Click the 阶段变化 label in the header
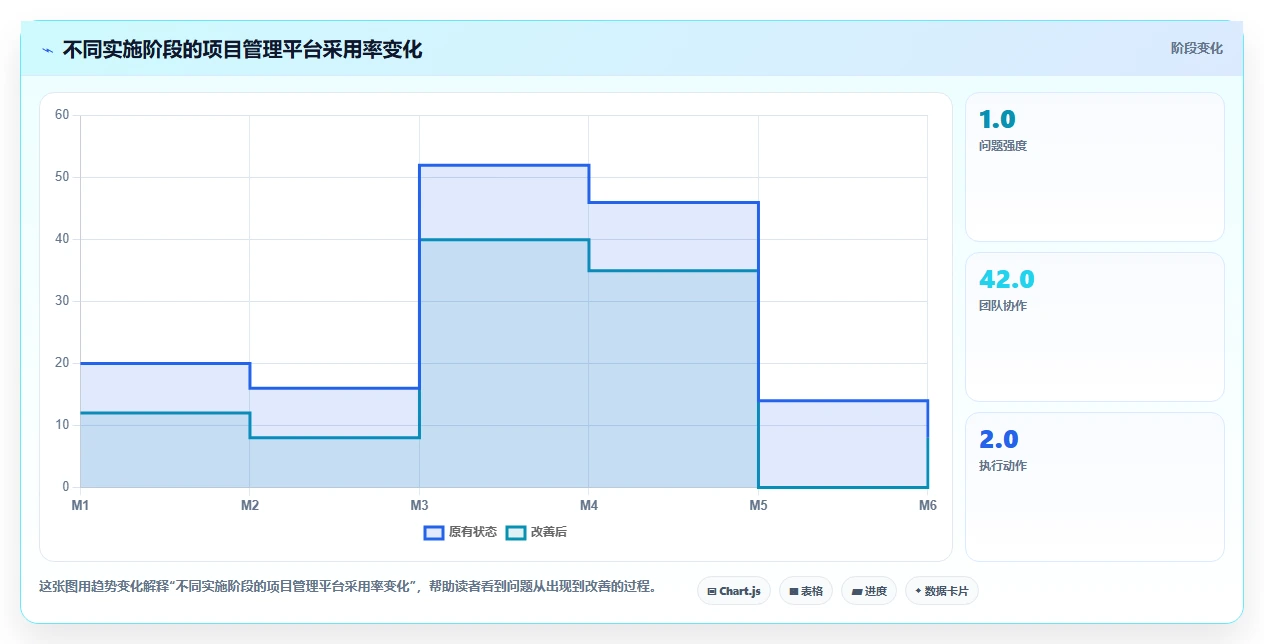The image size is (1264, 644). pyautogui.click(x=1197, y=48)
